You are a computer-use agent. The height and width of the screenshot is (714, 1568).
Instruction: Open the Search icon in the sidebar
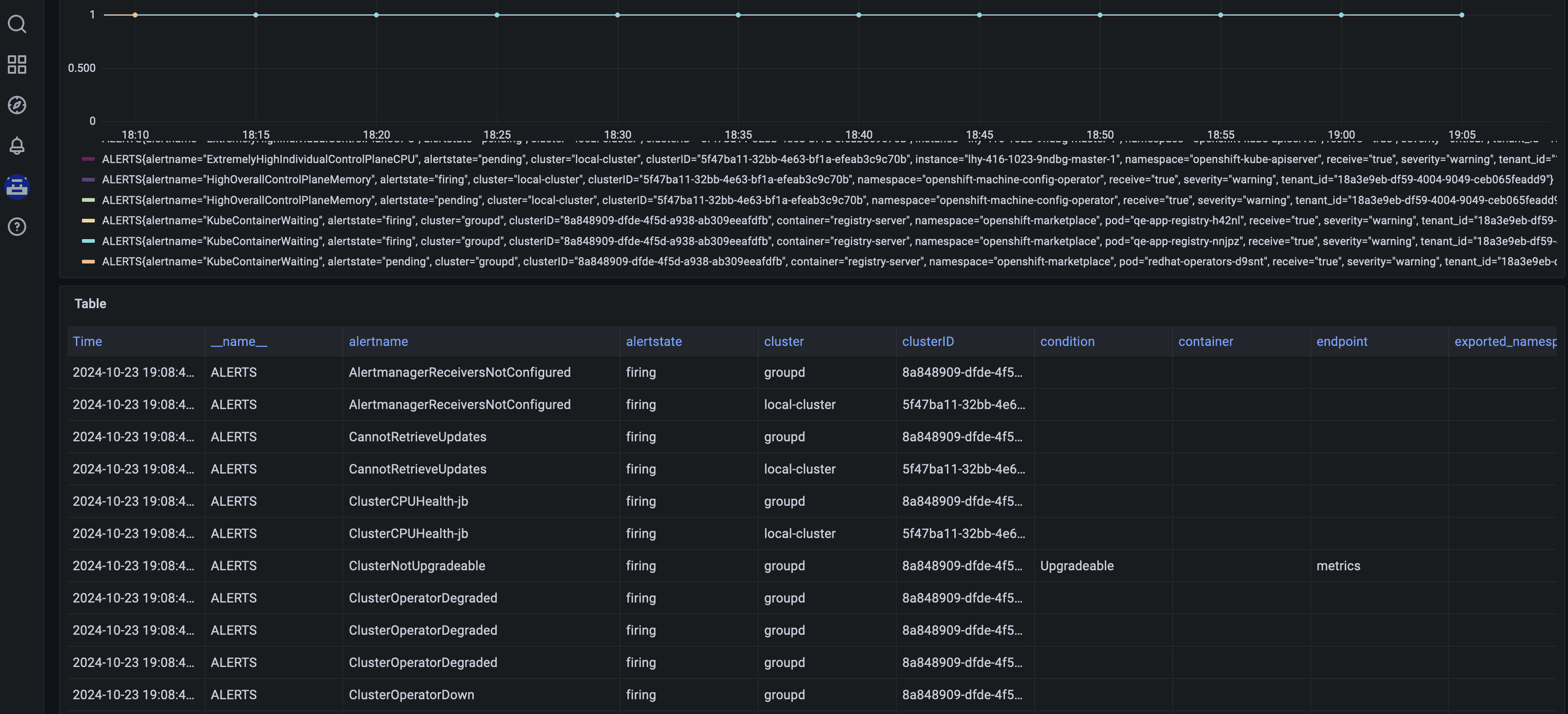coord(17,24)
